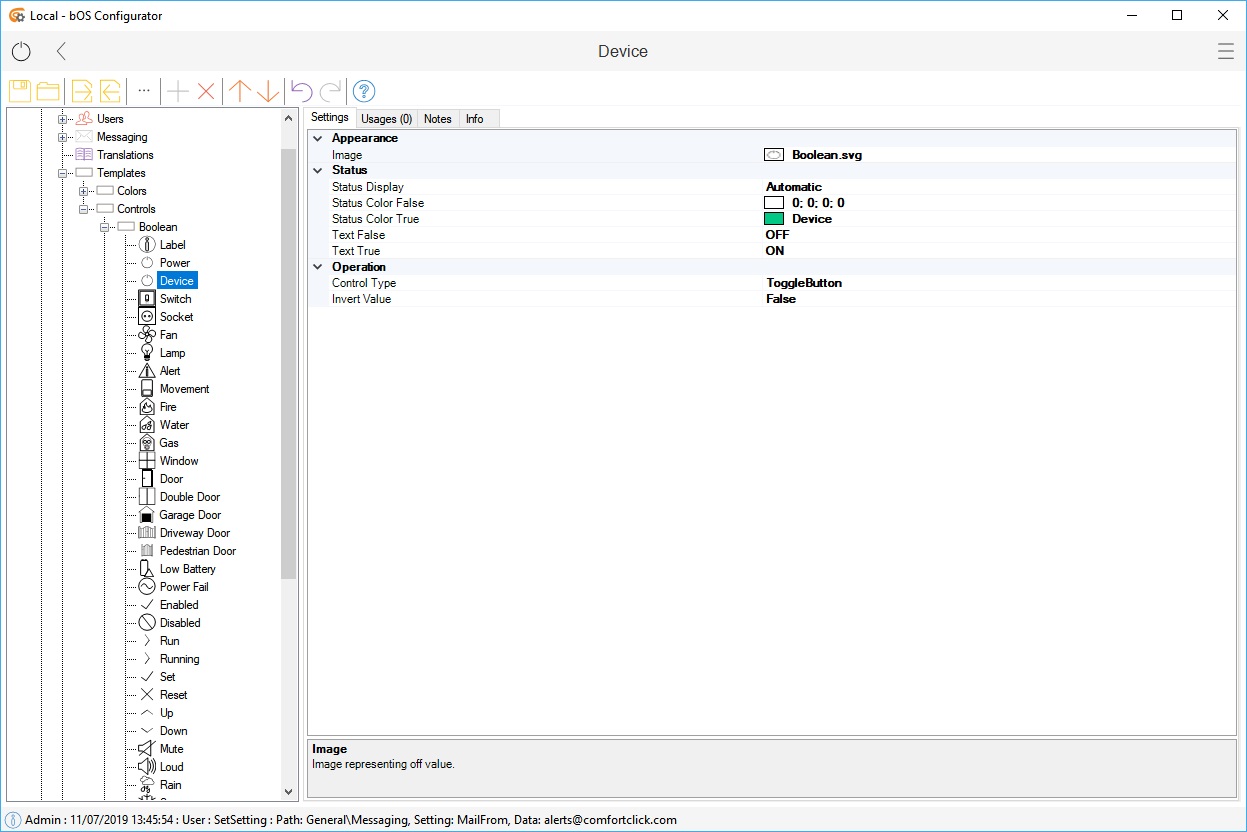Click the add plus toolbar icon
1247x832 pixels.
tap(177, 91)
